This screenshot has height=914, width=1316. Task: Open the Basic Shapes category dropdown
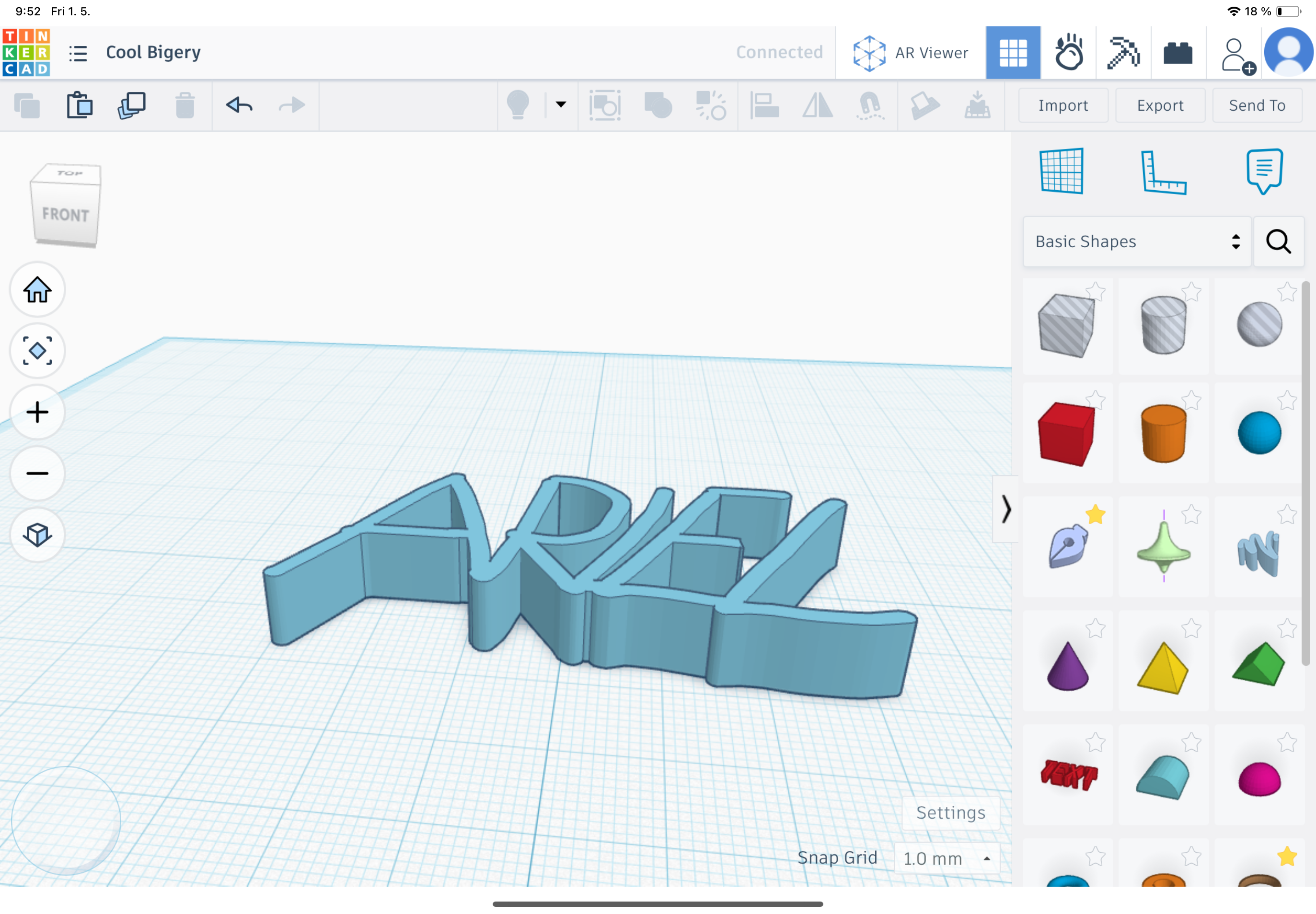coord(1137,241)
